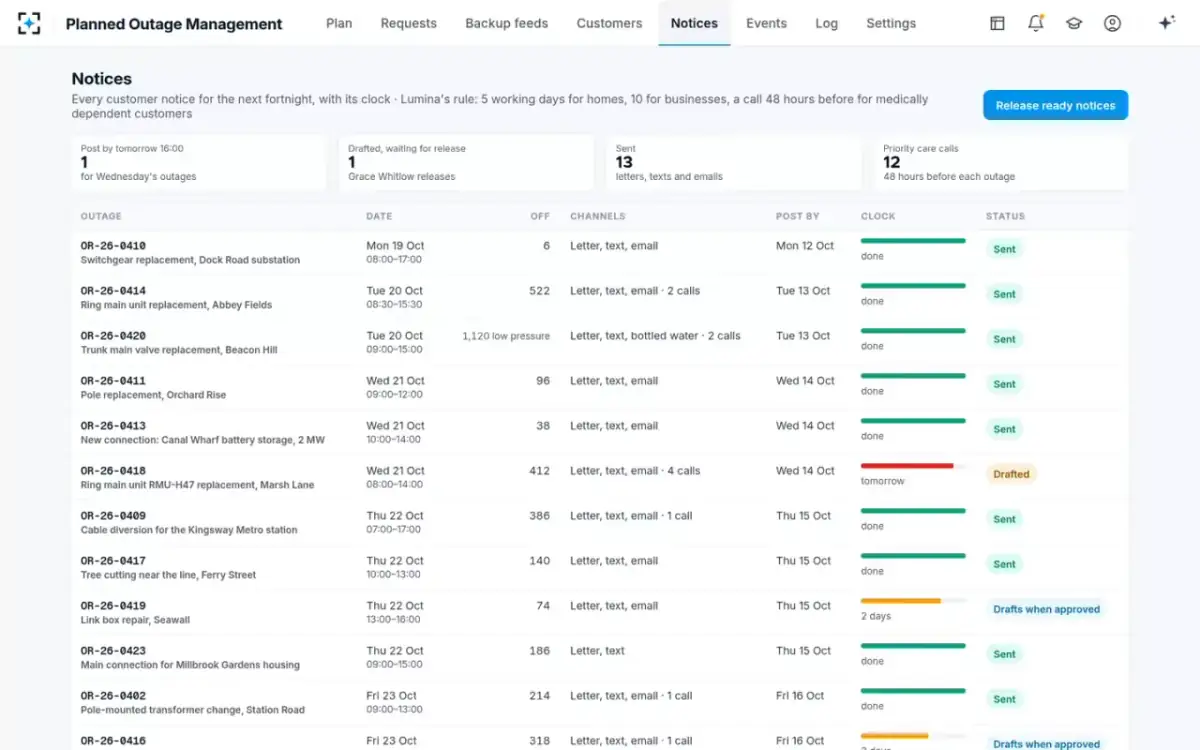Select the 'Mon 12 Oct' post-by date
The image size is (1200, 750).
click(x=805, y=246)
